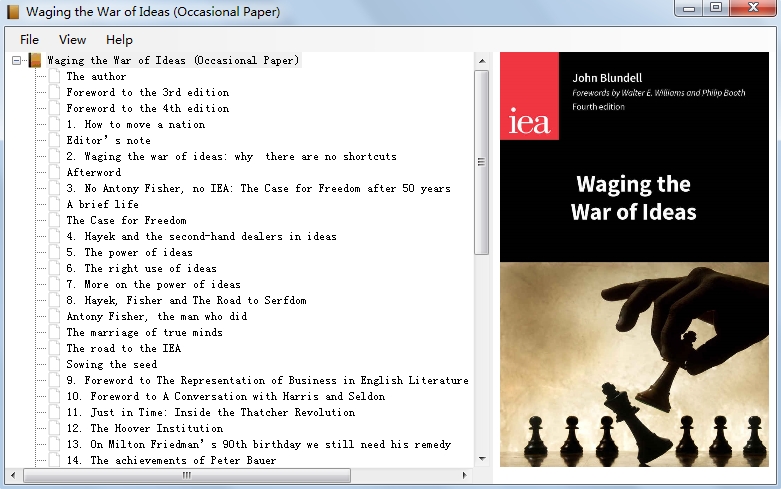Click page icon beside 7. More on the power of ideas
Screen dimensions: 781x489
click(x=55, y=284)
